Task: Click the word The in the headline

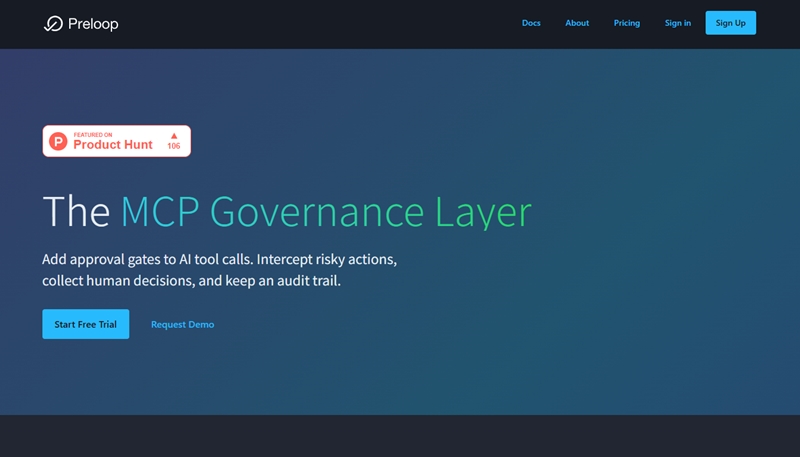Action: click(x=76, y=212)
